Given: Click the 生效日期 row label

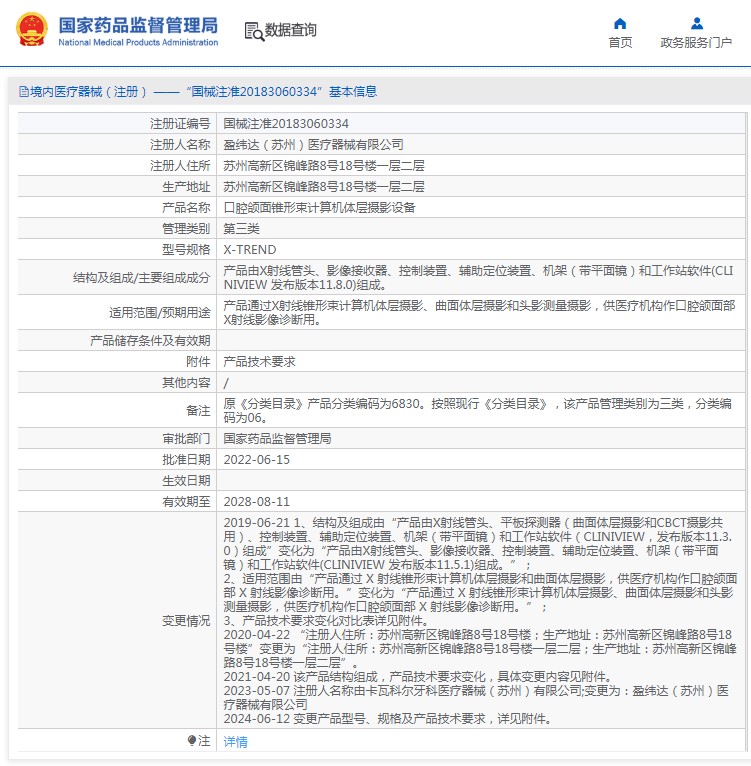Looking at the screenshot, I should (186, 481).
